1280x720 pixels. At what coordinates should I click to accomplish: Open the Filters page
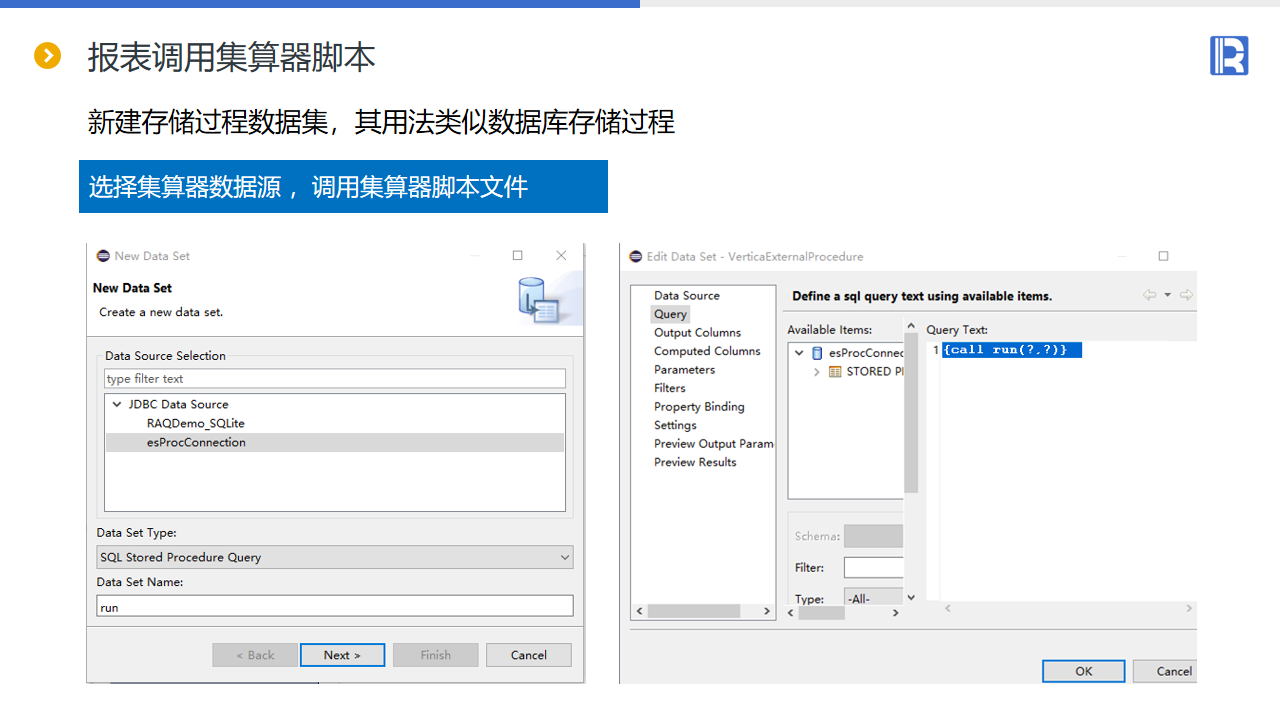coord(670,389)
